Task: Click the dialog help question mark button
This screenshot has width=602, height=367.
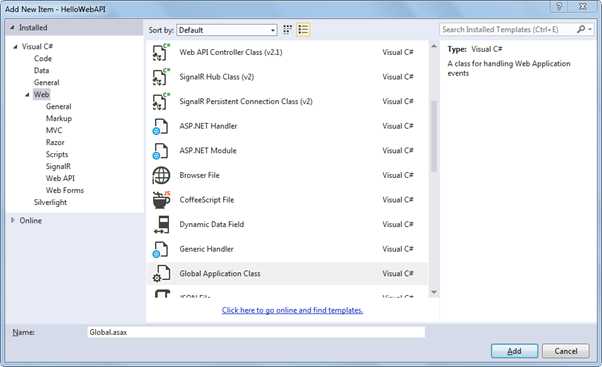Action: point(559,7)
